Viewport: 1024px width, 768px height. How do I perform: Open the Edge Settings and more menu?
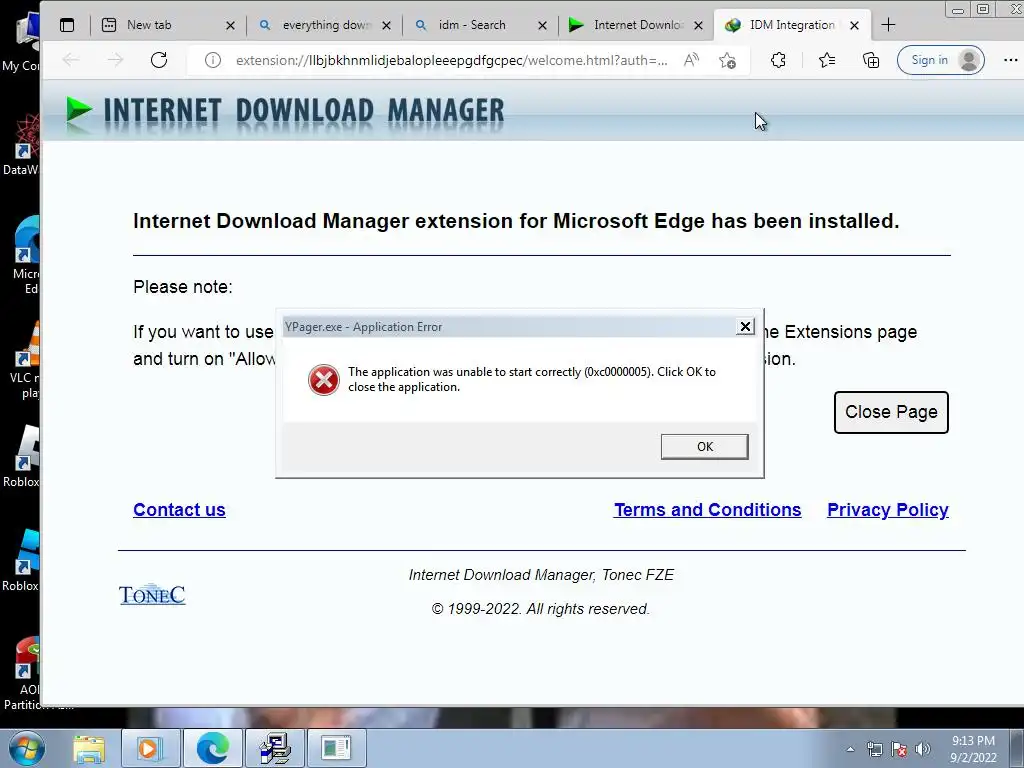(x=1010, y=60)
